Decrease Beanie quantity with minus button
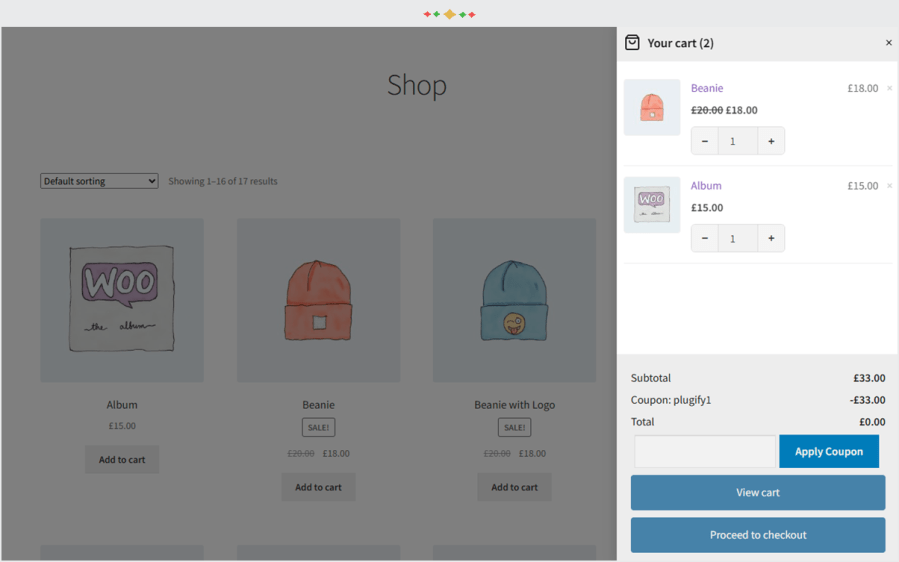Screen dimensions: 899x562 coord(705,141)
